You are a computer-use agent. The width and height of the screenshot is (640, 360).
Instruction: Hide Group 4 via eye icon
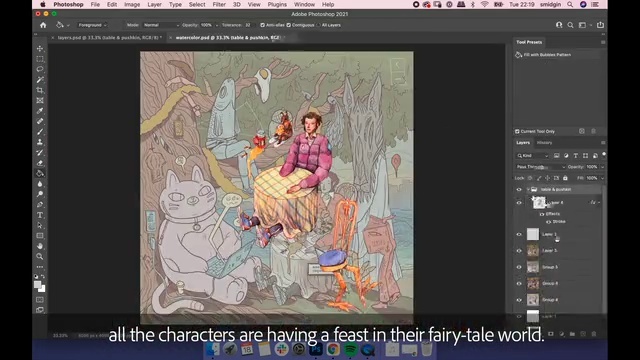click(519, 300)
